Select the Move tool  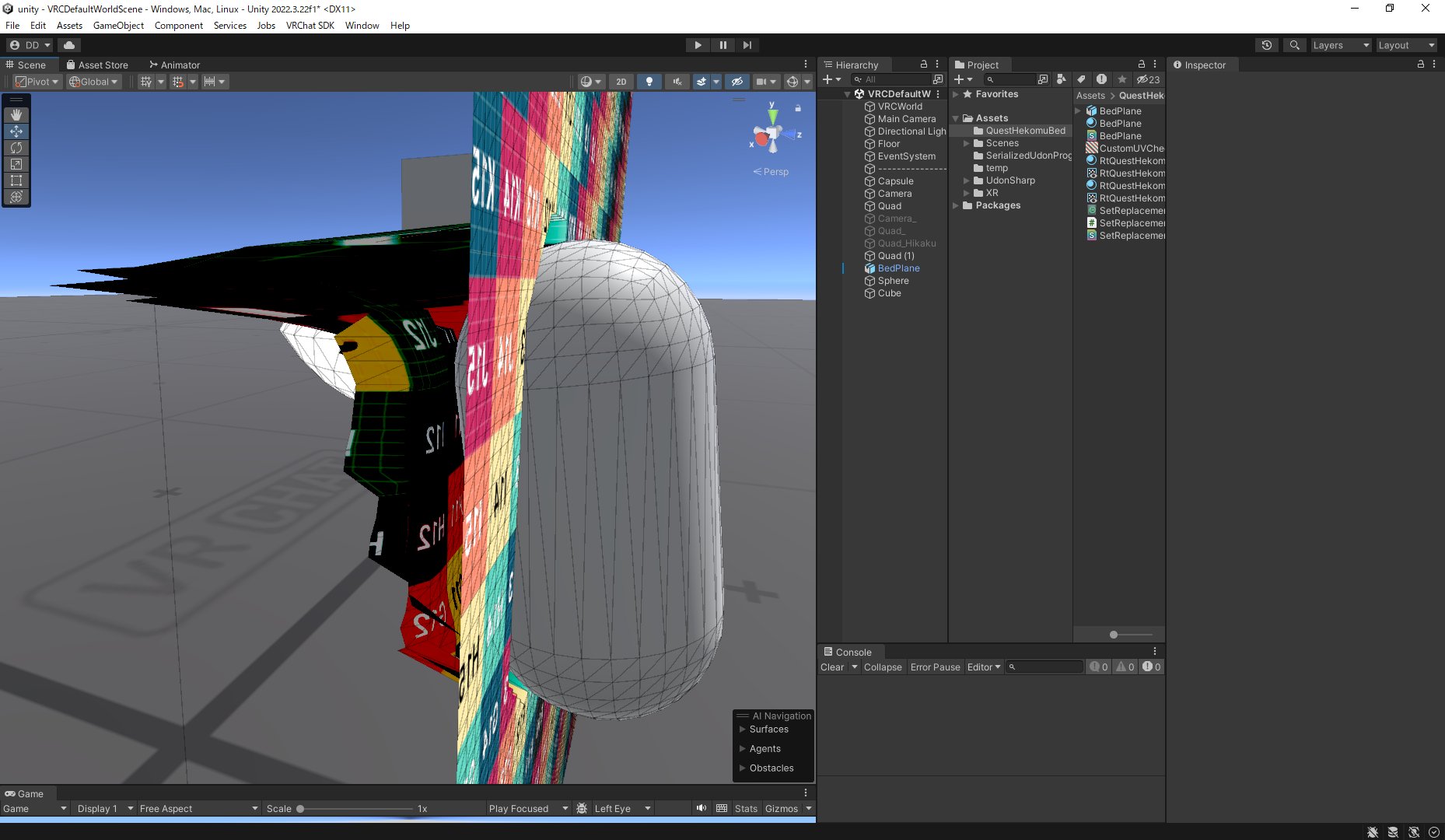click(x=16, y=131)
